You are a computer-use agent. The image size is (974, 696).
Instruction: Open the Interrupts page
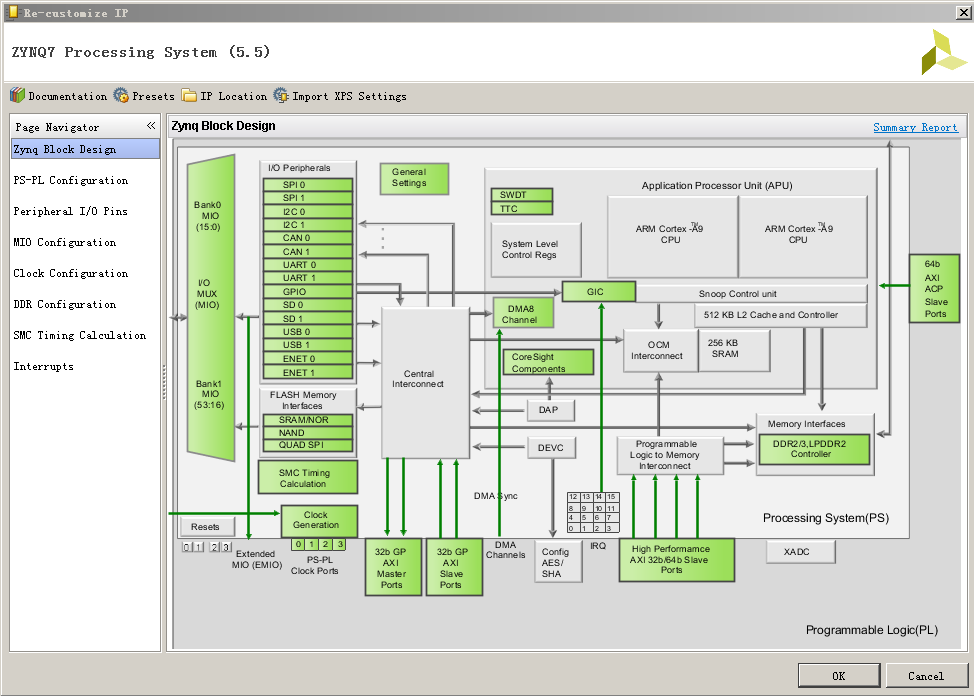click(x=42, y=366)
